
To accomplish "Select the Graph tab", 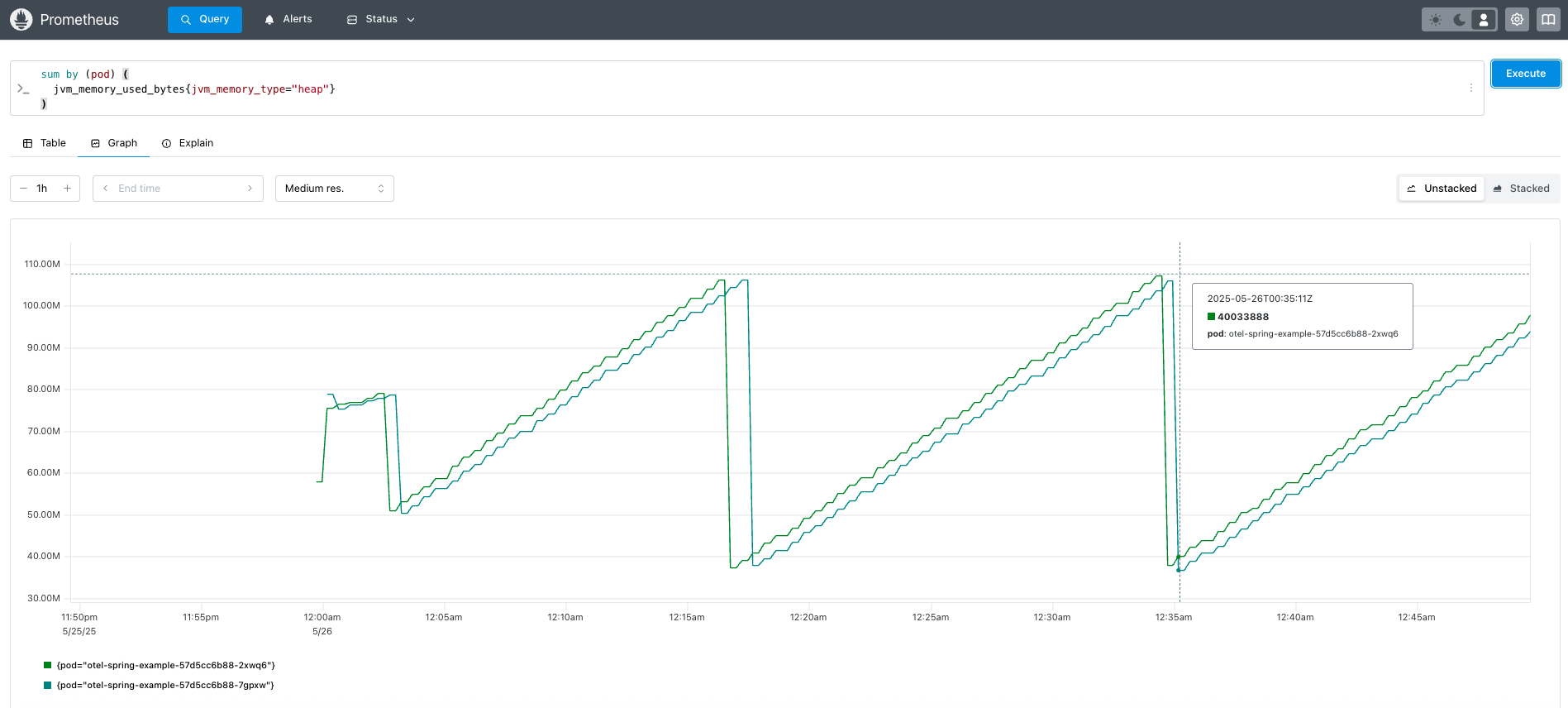I will point(114,143).
